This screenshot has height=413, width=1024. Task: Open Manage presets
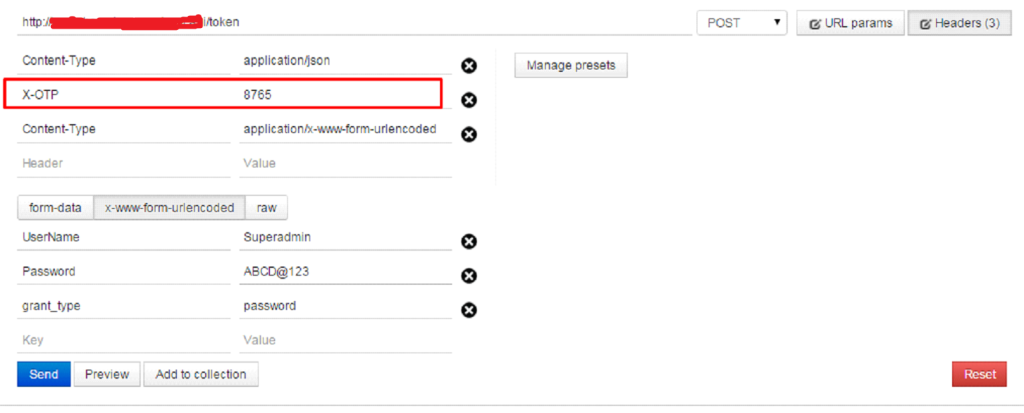tap(571, 65)
